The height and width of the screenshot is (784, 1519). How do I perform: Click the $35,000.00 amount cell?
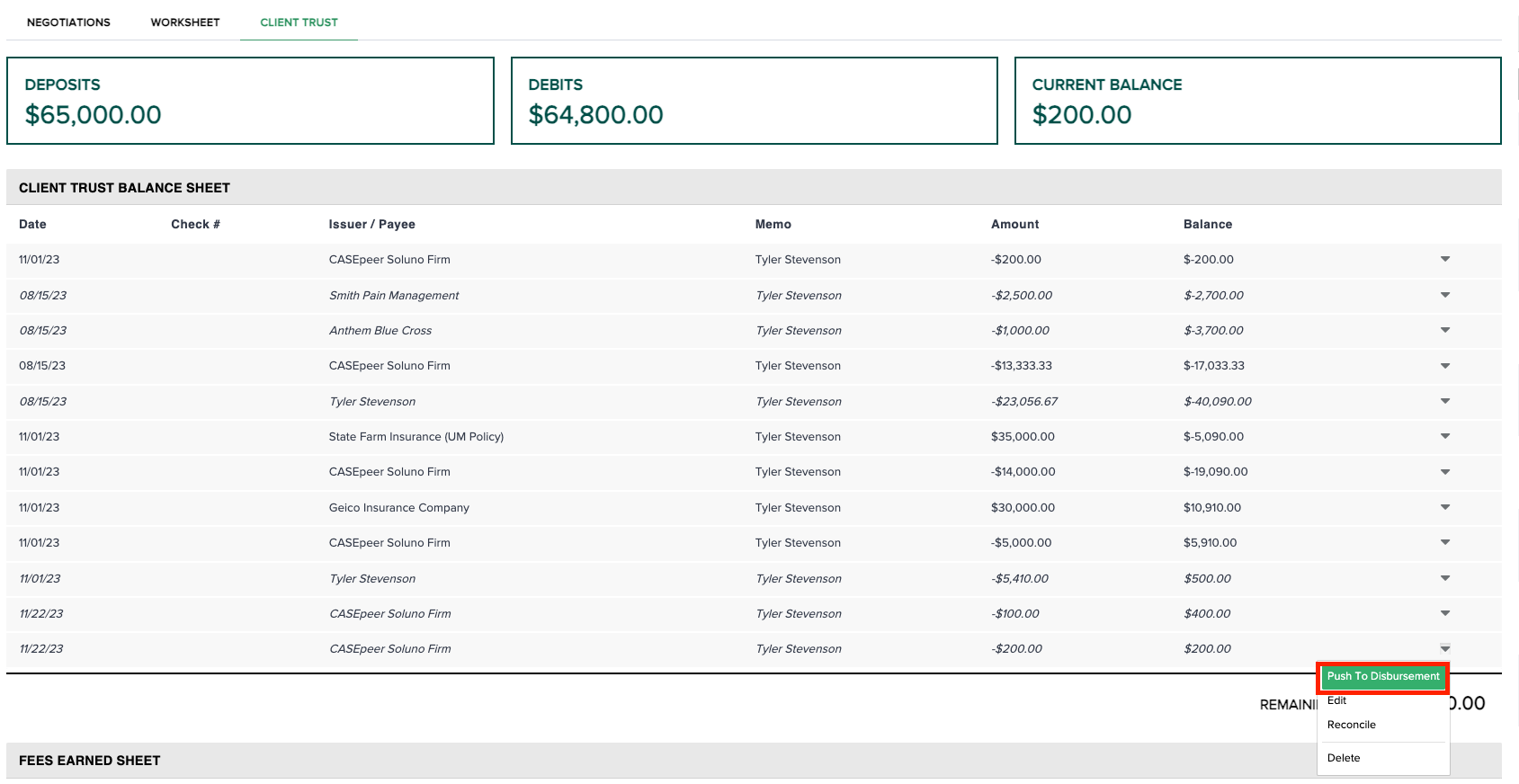coord(1023,436)
